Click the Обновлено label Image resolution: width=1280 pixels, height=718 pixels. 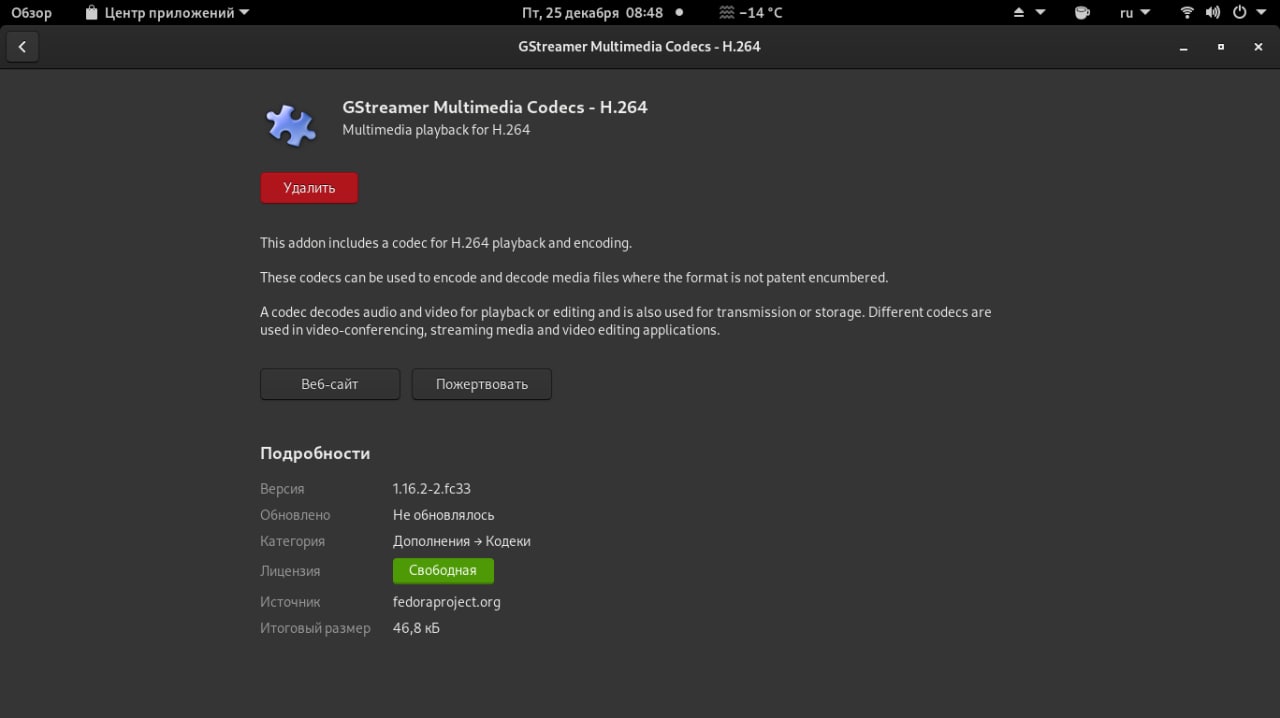[x=295, y=515]
